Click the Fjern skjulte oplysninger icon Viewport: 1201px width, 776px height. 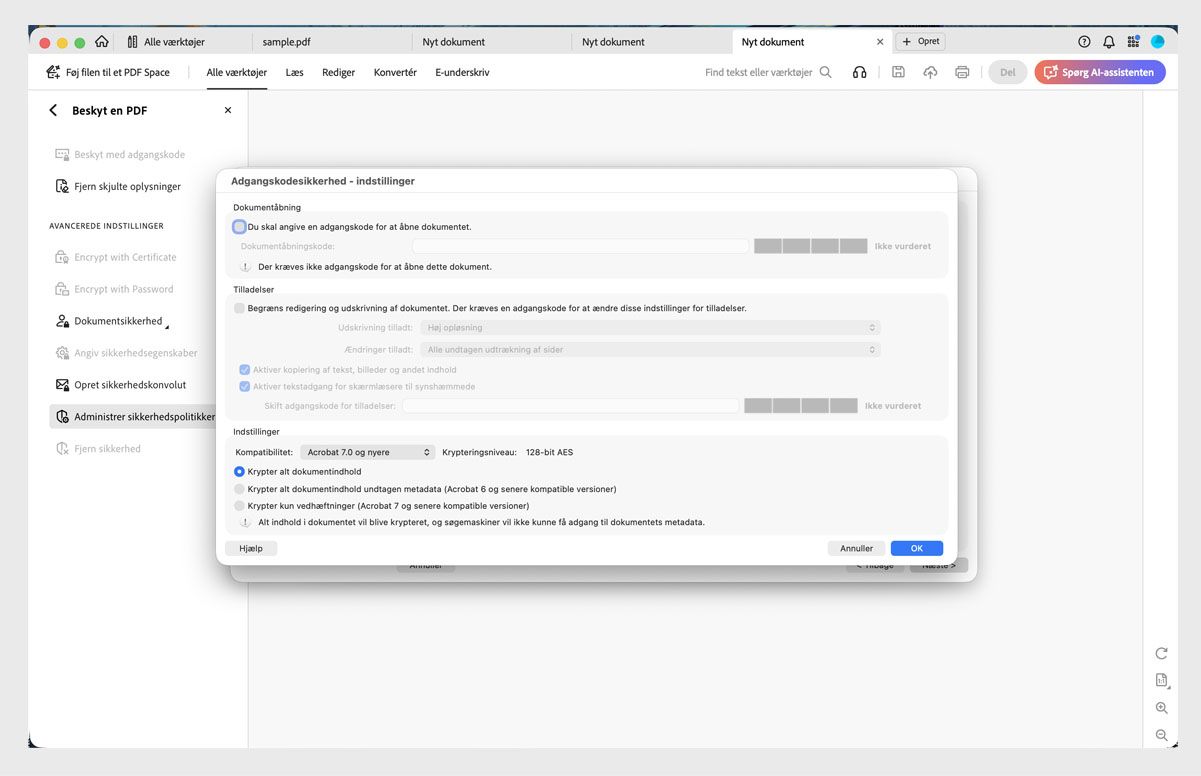[62, 187]
